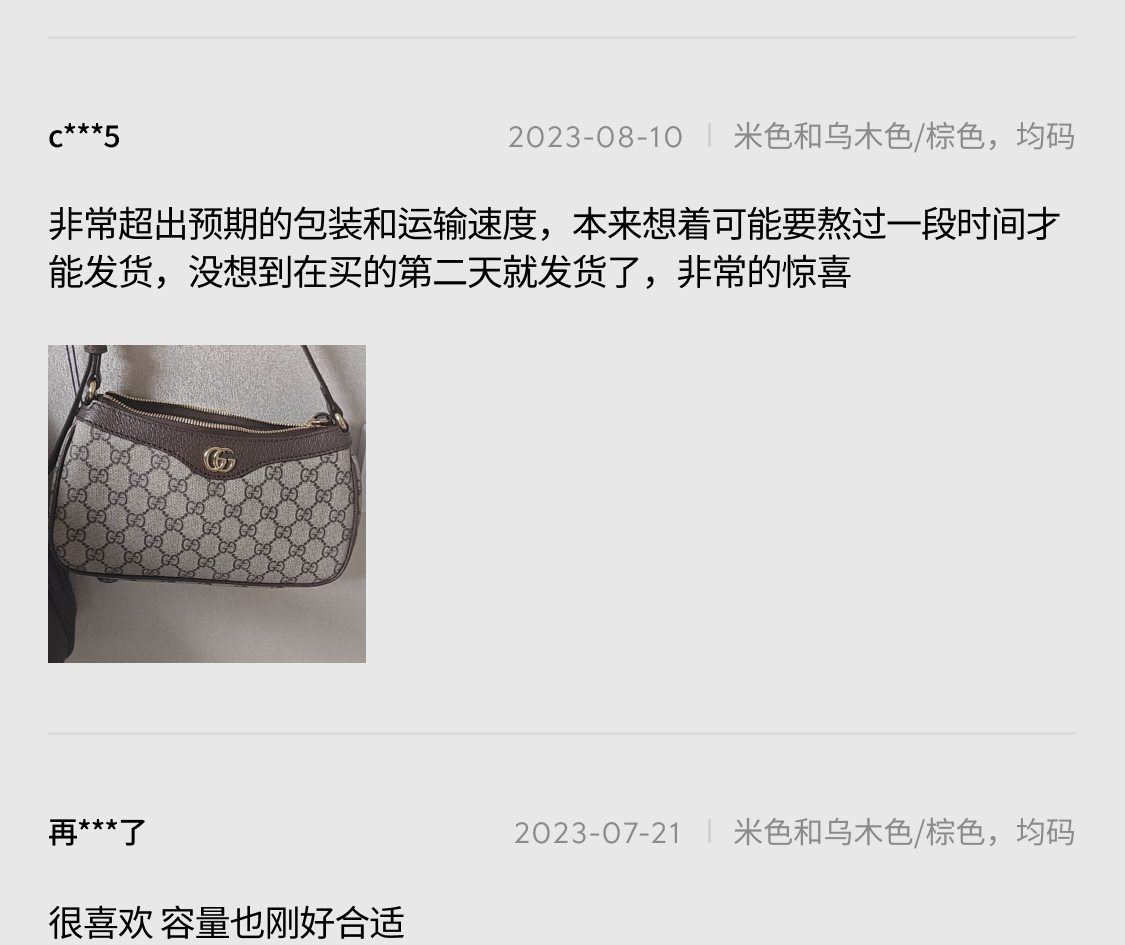The image size is (1125, 945).
Task: Click review line starting 非常超出预期的包装
Action: 554,225
